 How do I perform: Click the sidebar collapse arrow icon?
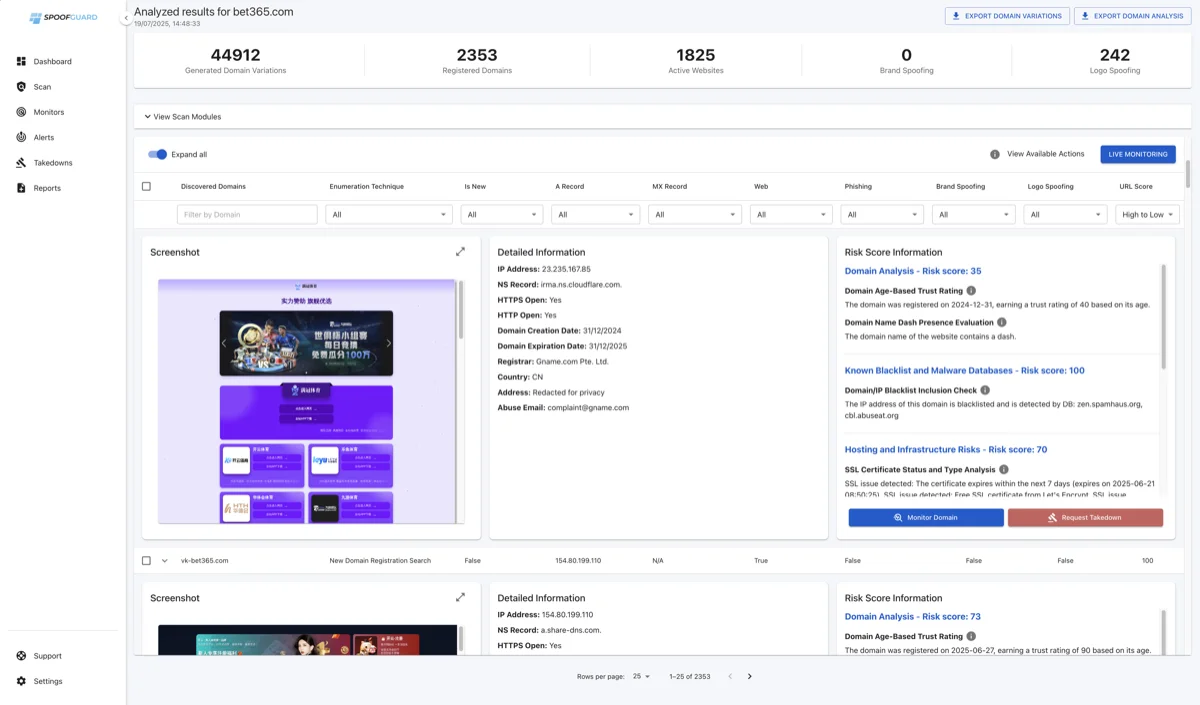126,18
